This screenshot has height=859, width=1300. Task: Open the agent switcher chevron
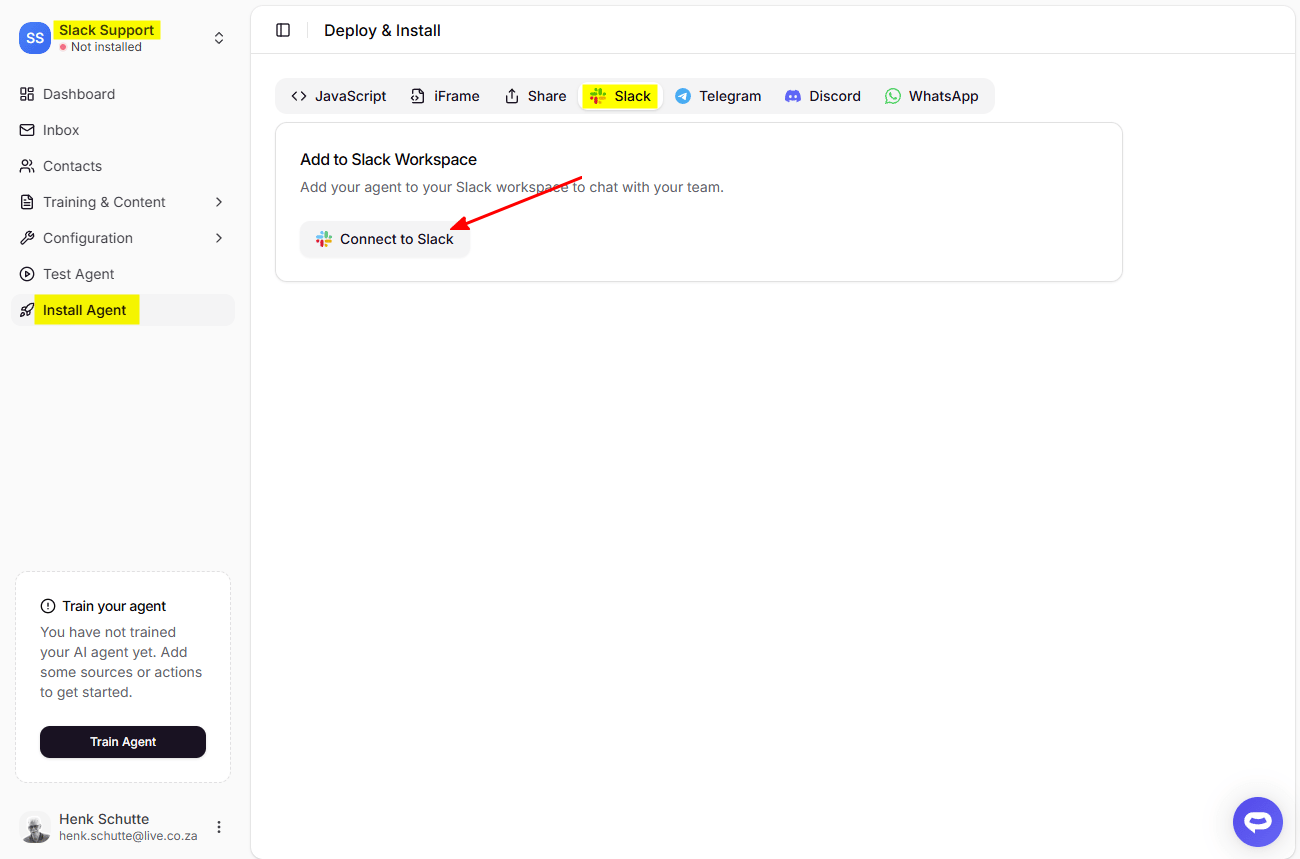pos(219,38)
